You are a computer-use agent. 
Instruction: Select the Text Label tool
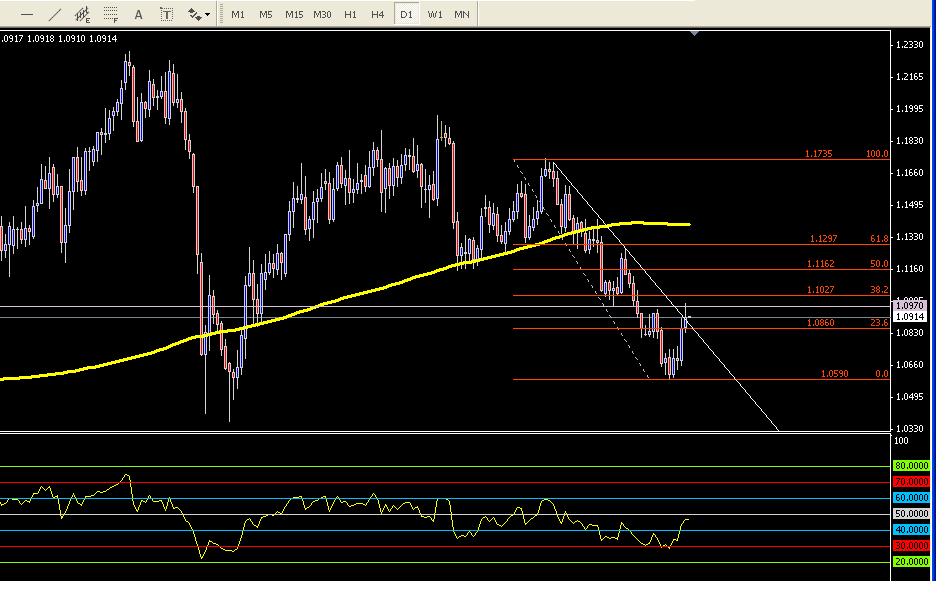tap(166, 15)
